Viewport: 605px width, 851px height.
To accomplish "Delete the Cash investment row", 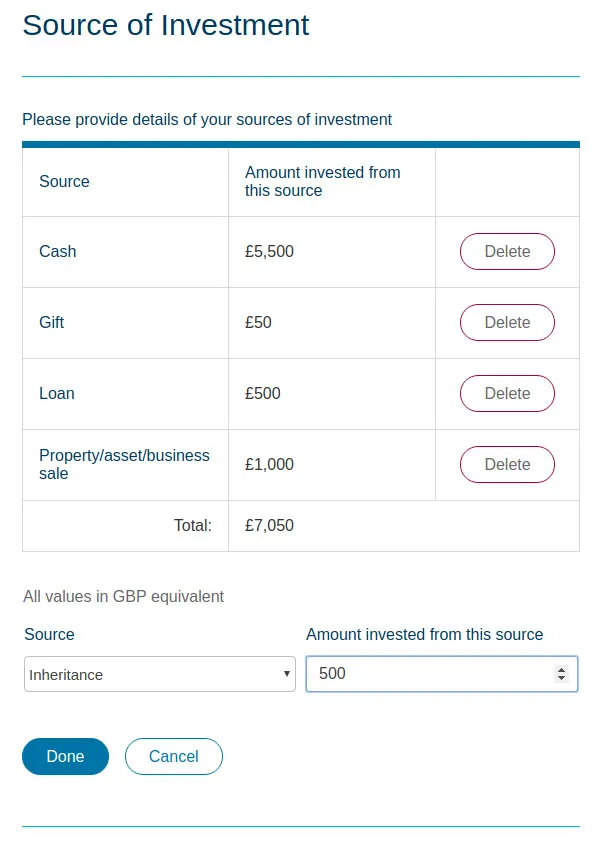I will [x=507, y=251].
